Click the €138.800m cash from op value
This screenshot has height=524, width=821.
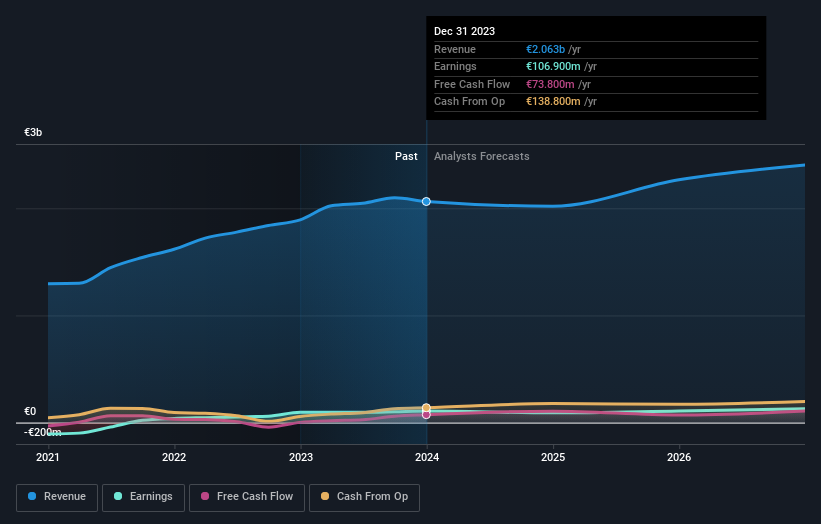pyautogui.click(x=553, y=102)
